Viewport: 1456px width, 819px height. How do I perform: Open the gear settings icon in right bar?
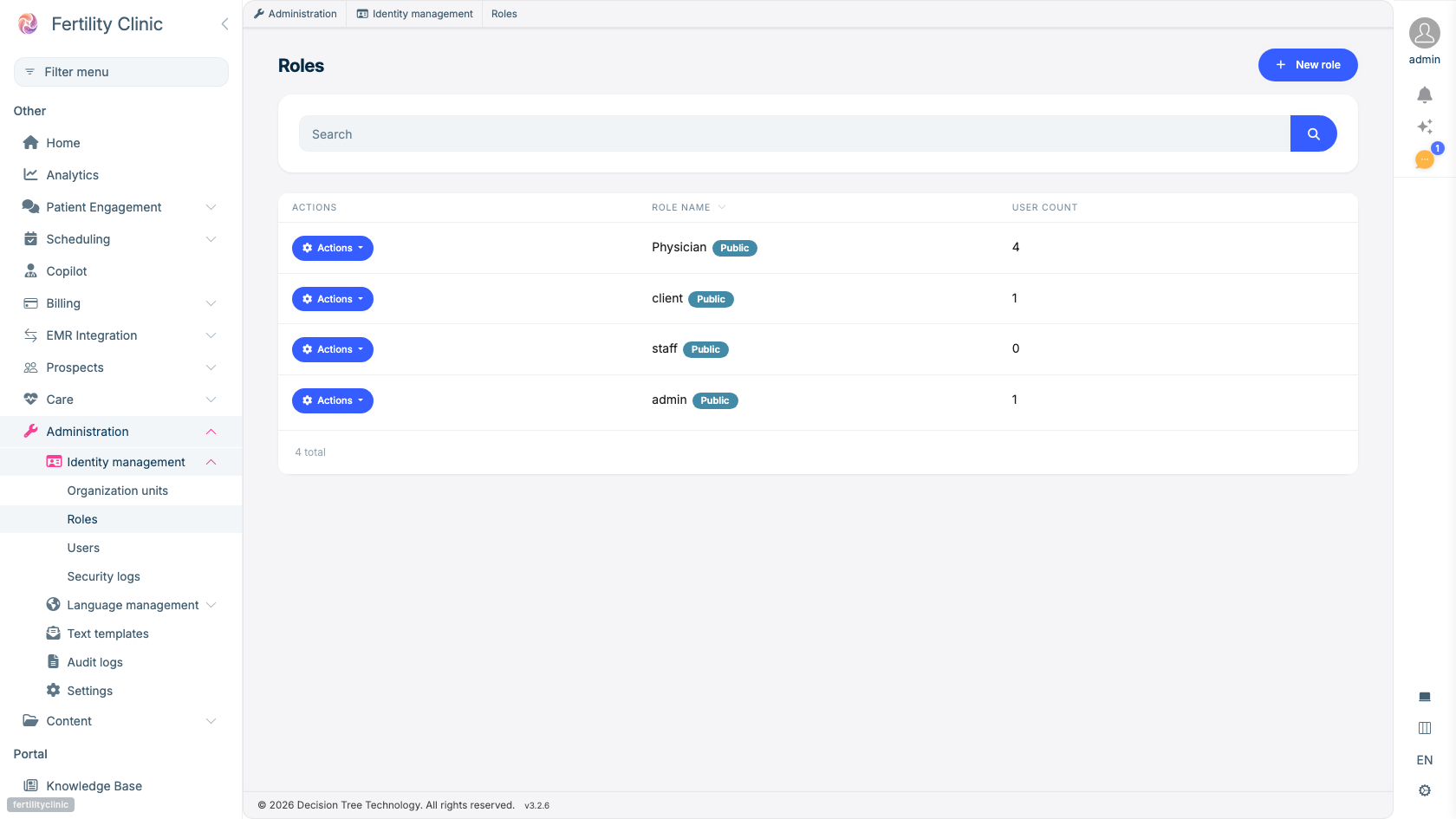[1424, 790]
